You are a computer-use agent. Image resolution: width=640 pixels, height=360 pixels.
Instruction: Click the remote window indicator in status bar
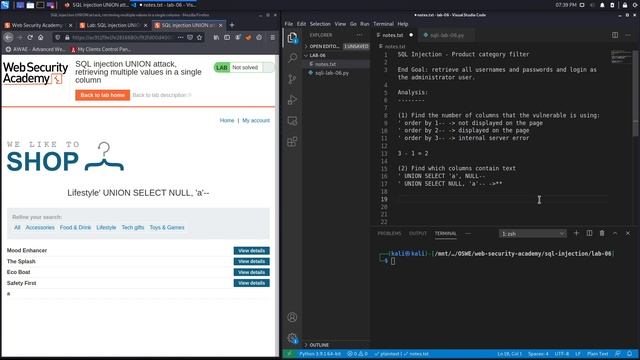tap(289, 353)
